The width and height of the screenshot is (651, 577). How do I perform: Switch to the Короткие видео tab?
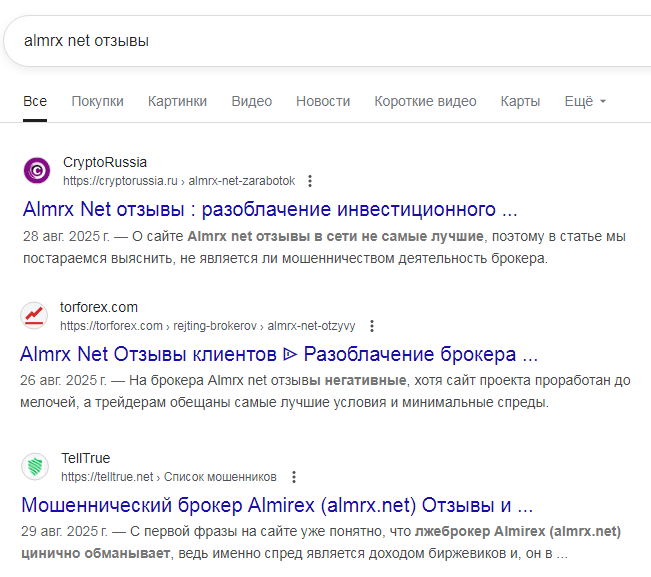coord(425,101)
